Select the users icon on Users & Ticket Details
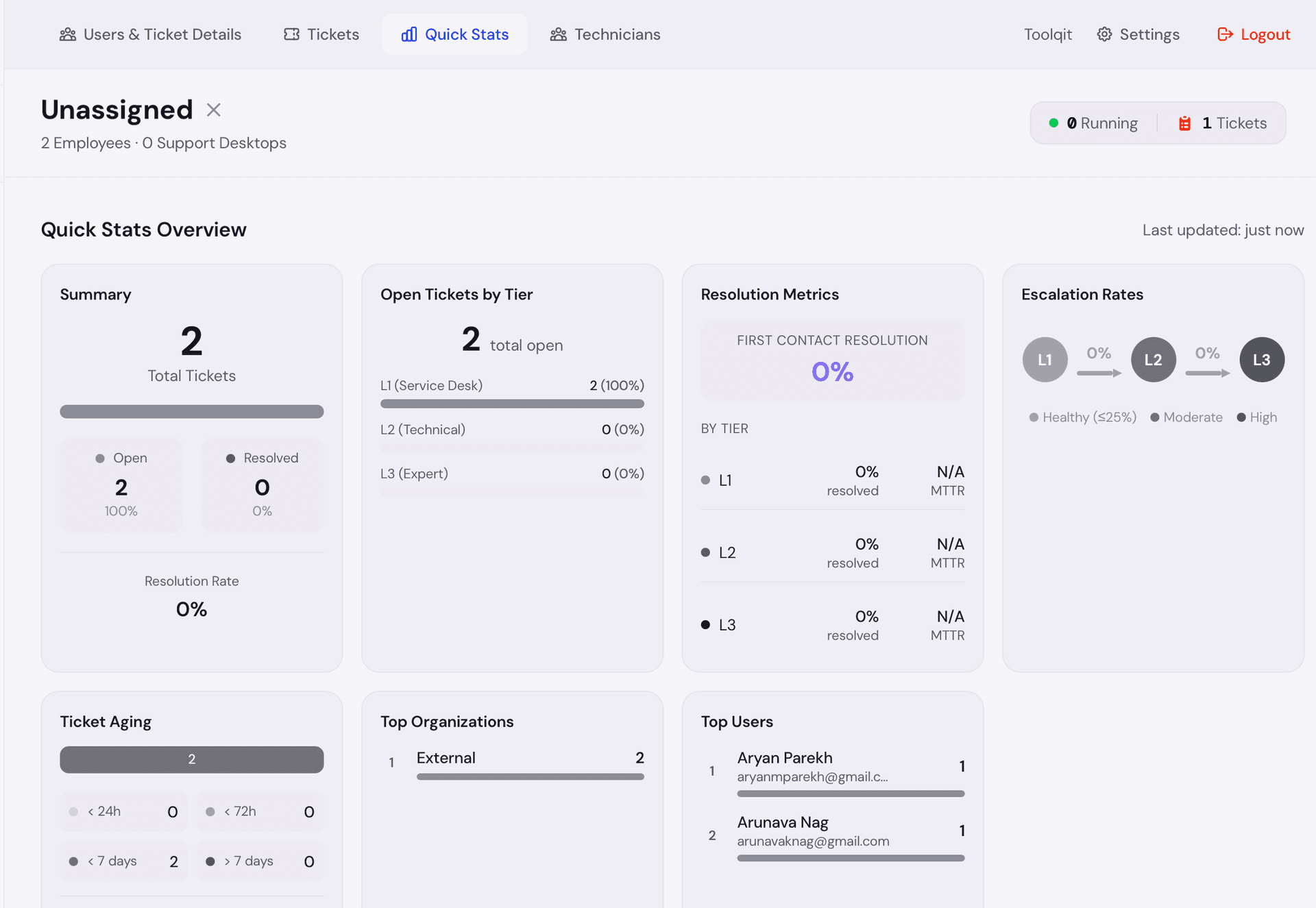Image resolution: width=1316 pixels, height=908 pixels. click(x=68, y=34)
